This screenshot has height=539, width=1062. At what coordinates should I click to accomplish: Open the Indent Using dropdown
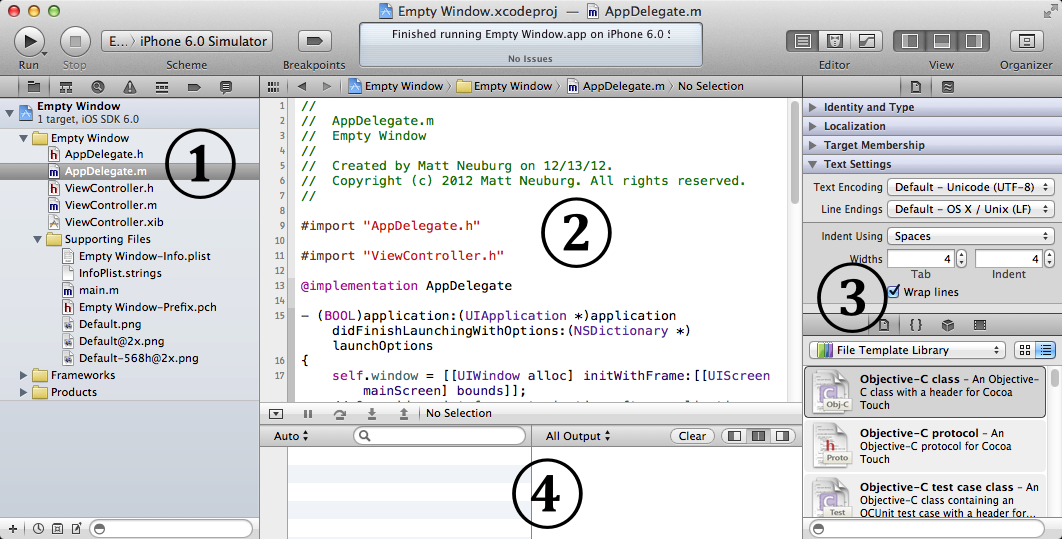tap(971, 236)
